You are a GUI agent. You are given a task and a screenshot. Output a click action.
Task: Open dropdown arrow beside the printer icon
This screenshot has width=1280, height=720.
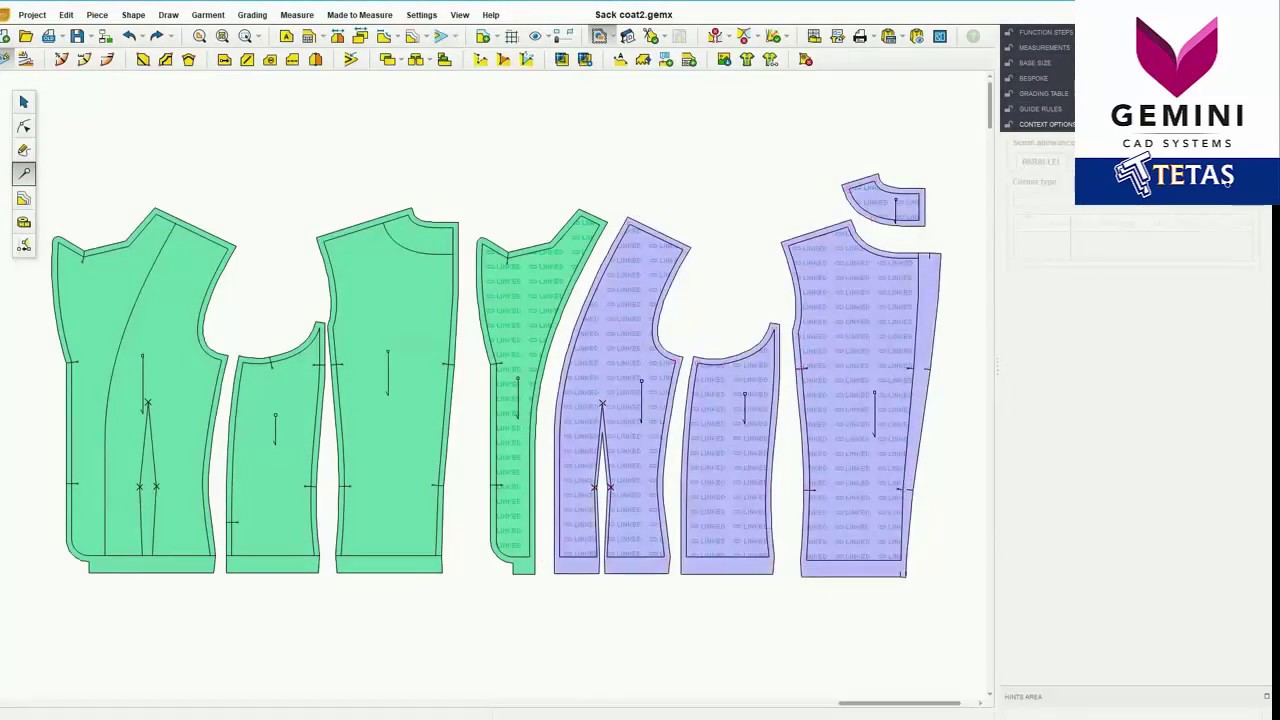[x=873, y=36]
